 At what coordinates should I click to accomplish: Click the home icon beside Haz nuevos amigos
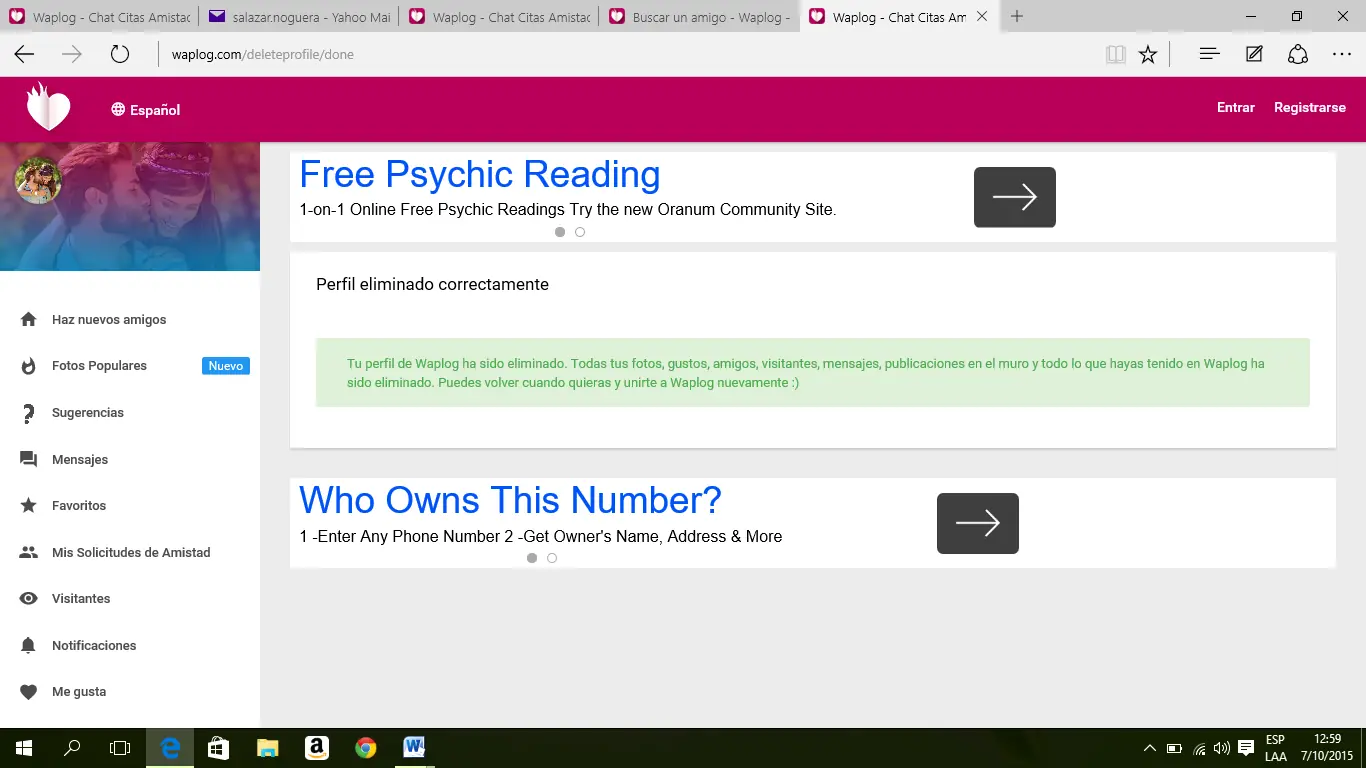tap(29, 320)
